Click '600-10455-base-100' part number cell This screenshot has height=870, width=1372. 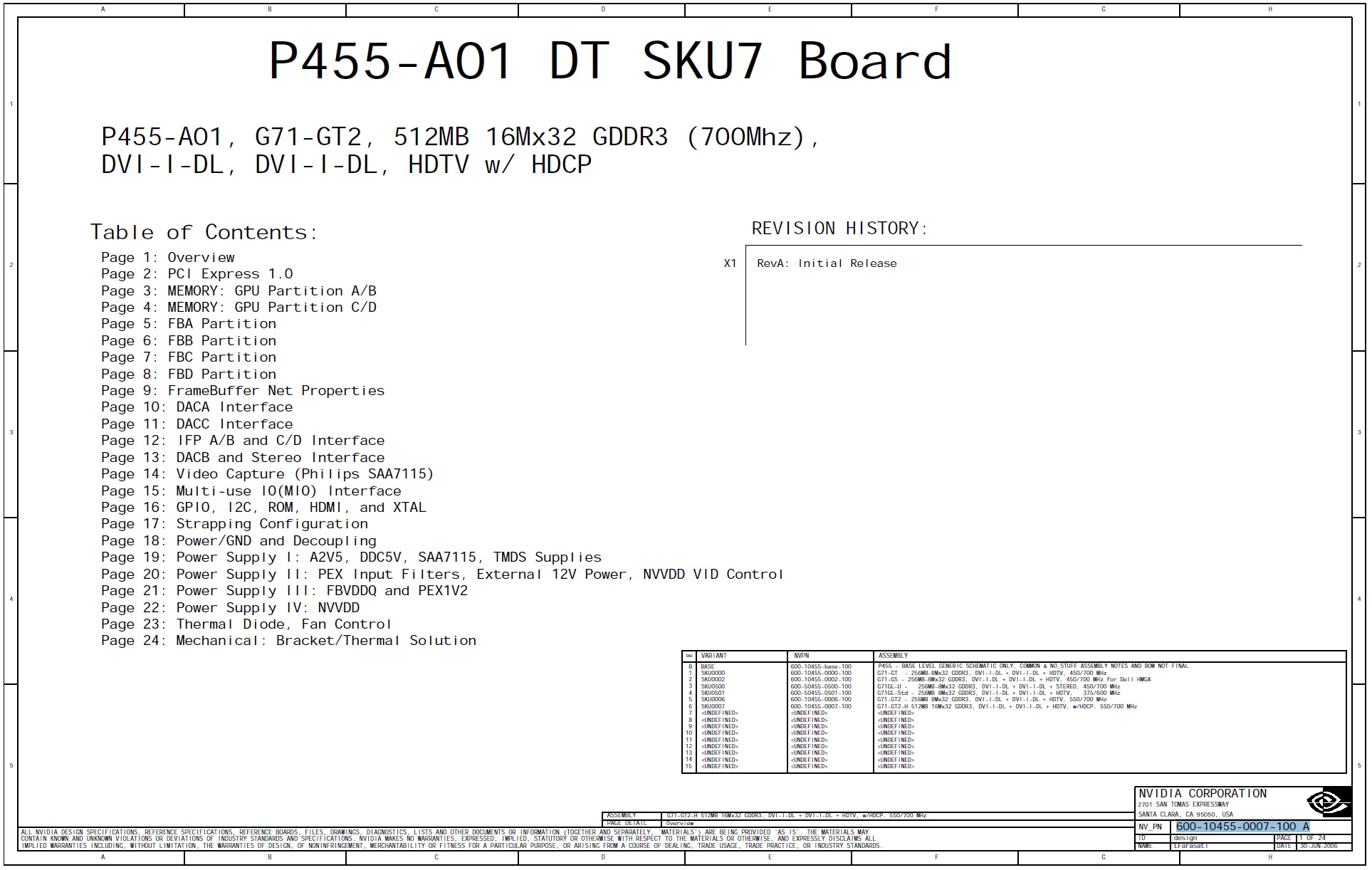tap(820, 667)
